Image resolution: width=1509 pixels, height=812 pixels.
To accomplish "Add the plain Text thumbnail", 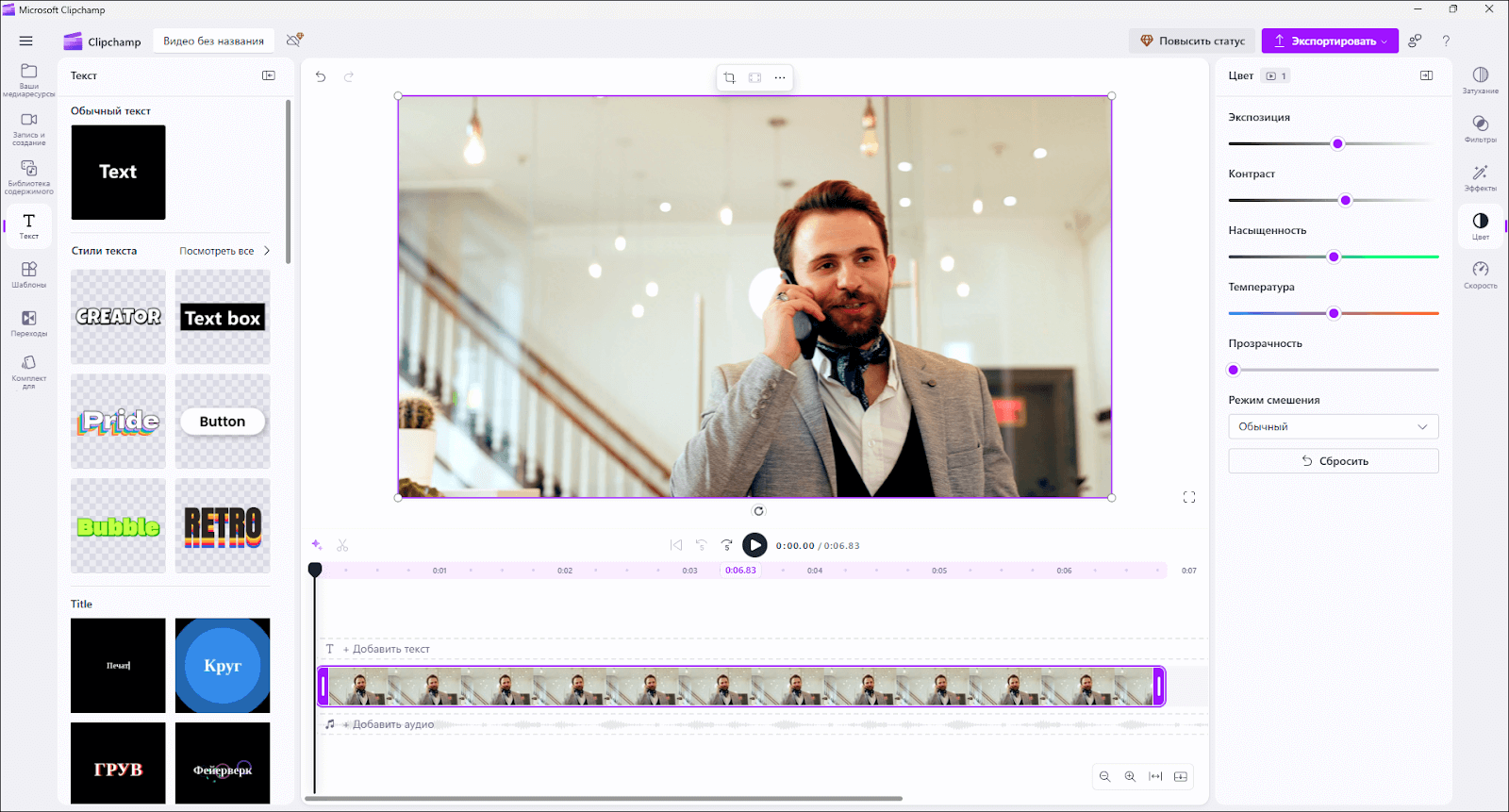I will click(118, 173).
